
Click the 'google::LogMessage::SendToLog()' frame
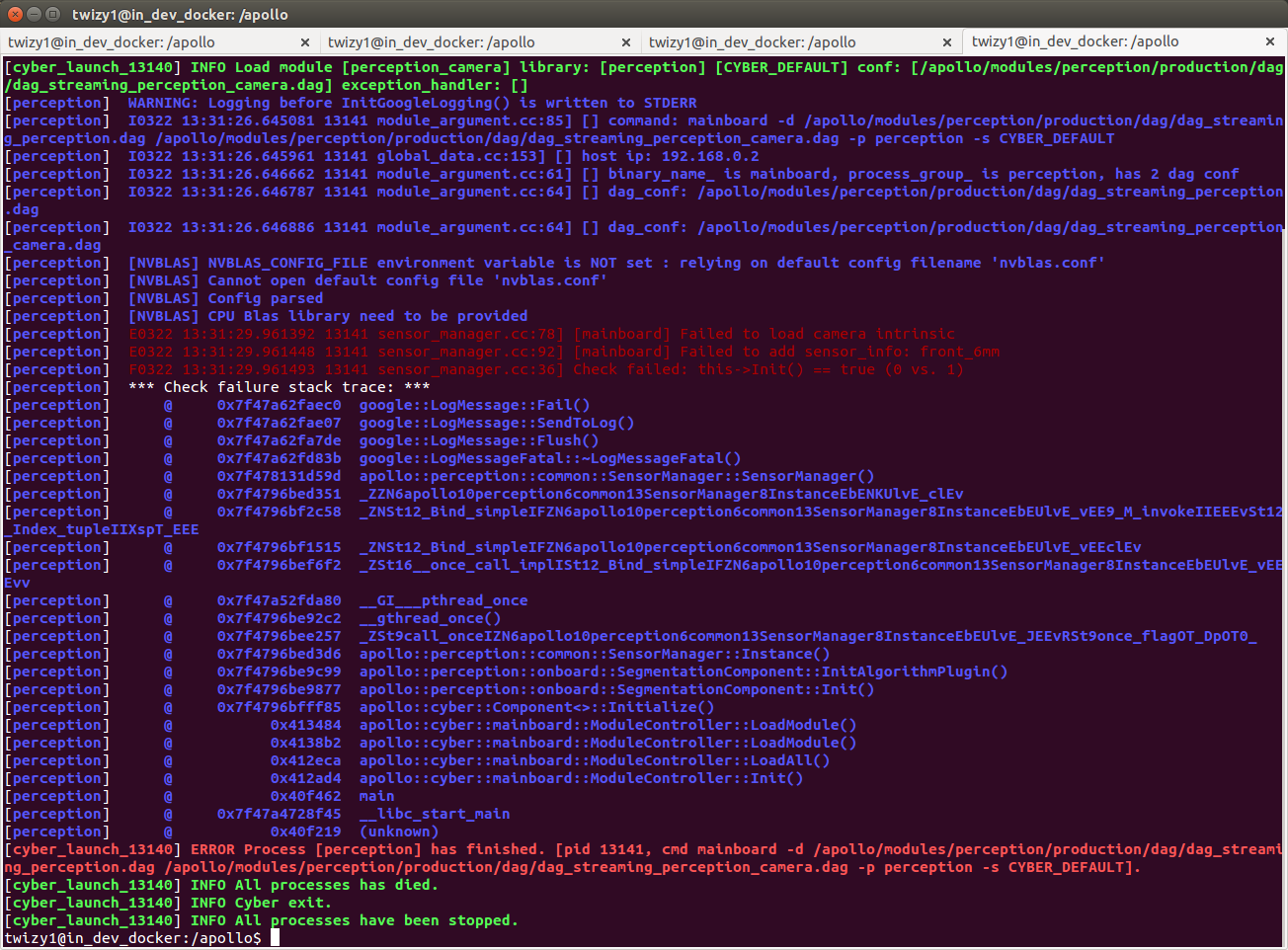(498, 423)
